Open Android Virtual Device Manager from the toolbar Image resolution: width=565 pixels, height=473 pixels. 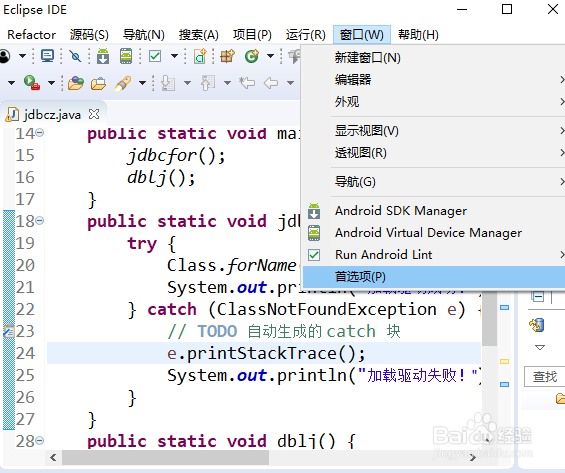pyautogui.click(x=126, y=56)
